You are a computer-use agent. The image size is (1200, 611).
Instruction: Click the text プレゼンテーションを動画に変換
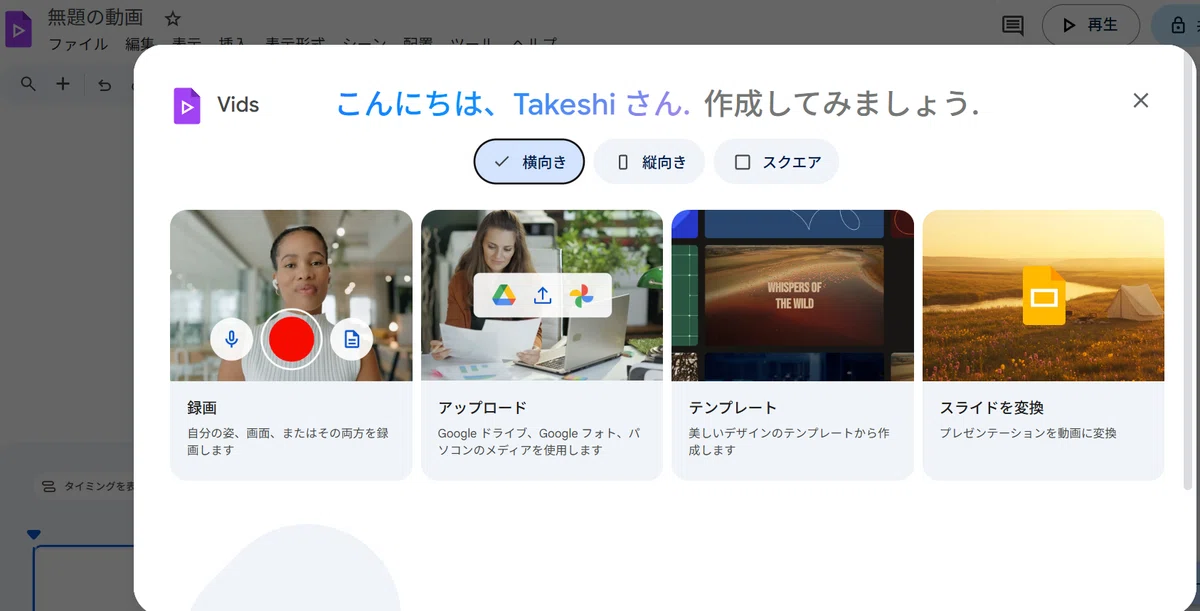pos(1028,433)
